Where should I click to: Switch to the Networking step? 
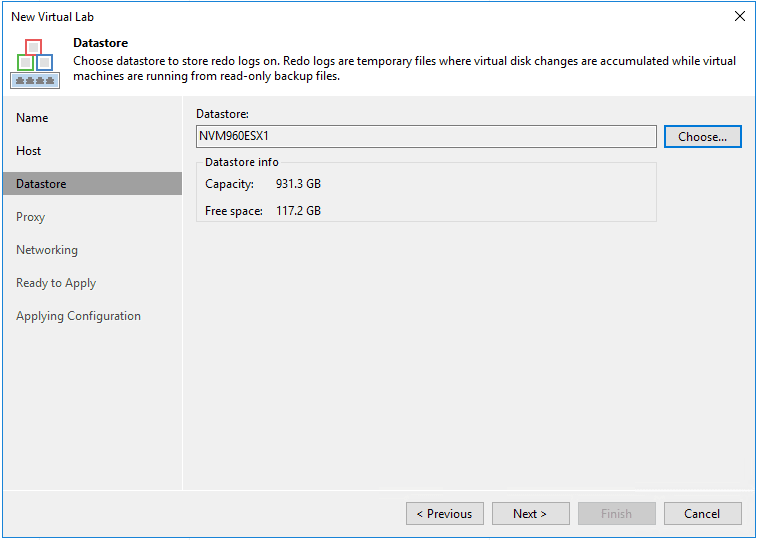pyautogui.click(x=47, y=250)
